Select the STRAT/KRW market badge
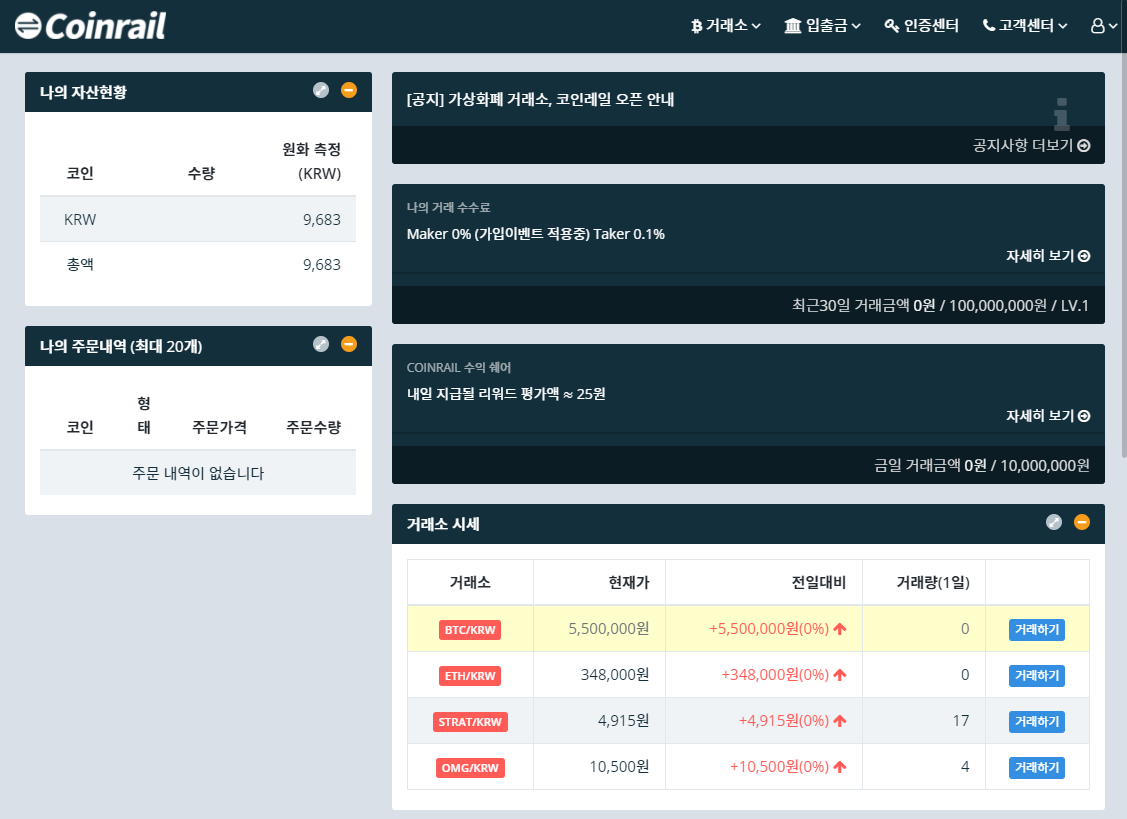This screenshot has height=819, width=1127. tap(470, 722)
